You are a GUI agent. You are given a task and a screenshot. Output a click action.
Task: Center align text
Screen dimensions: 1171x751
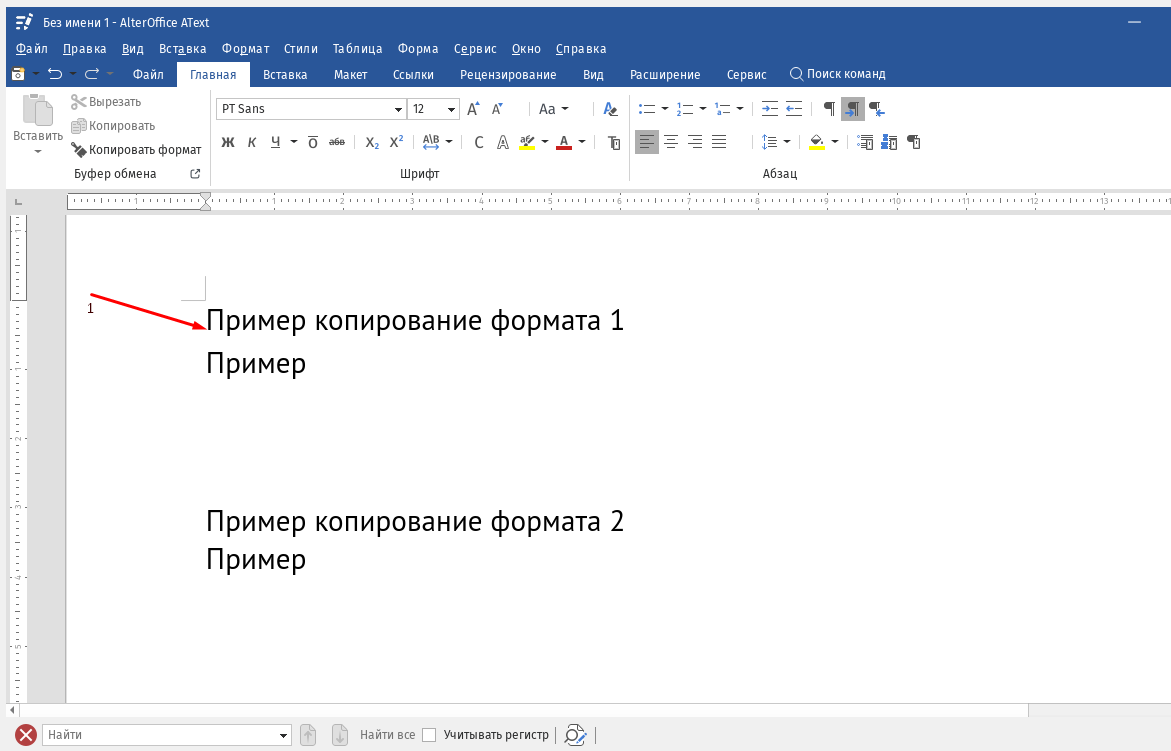click(671, 142)
